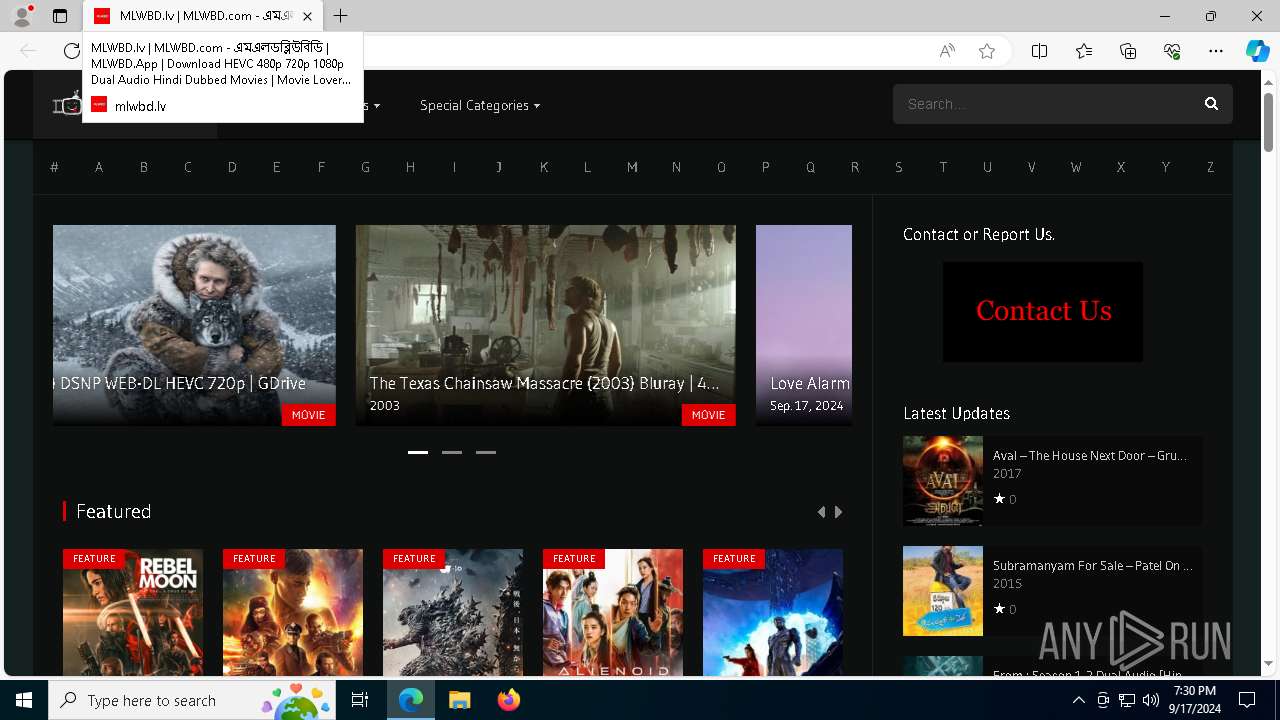The height and width of the screenshot is (720, 1280).
Task: Open Edge Settings and more menu
Action: [x=1216, y=51]
